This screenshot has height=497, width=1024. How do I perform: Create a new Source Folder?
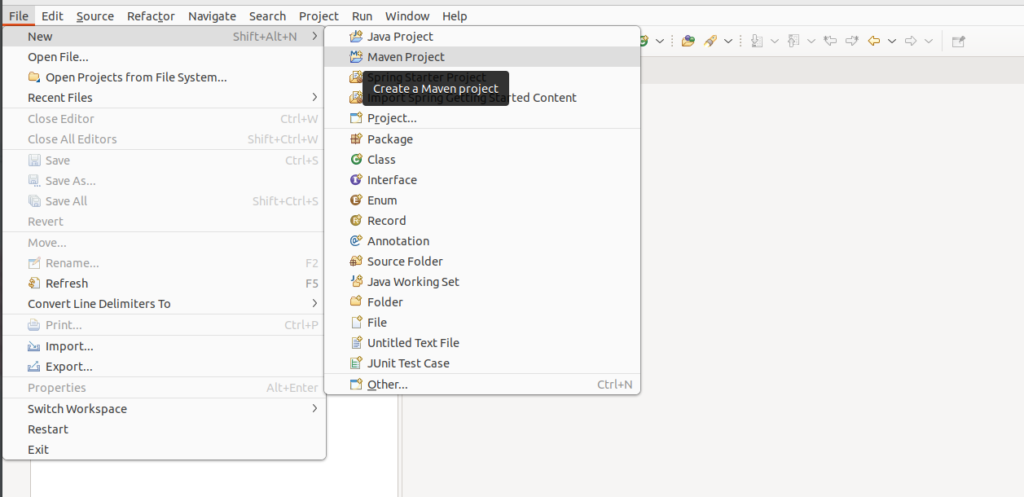coord(482,261)
